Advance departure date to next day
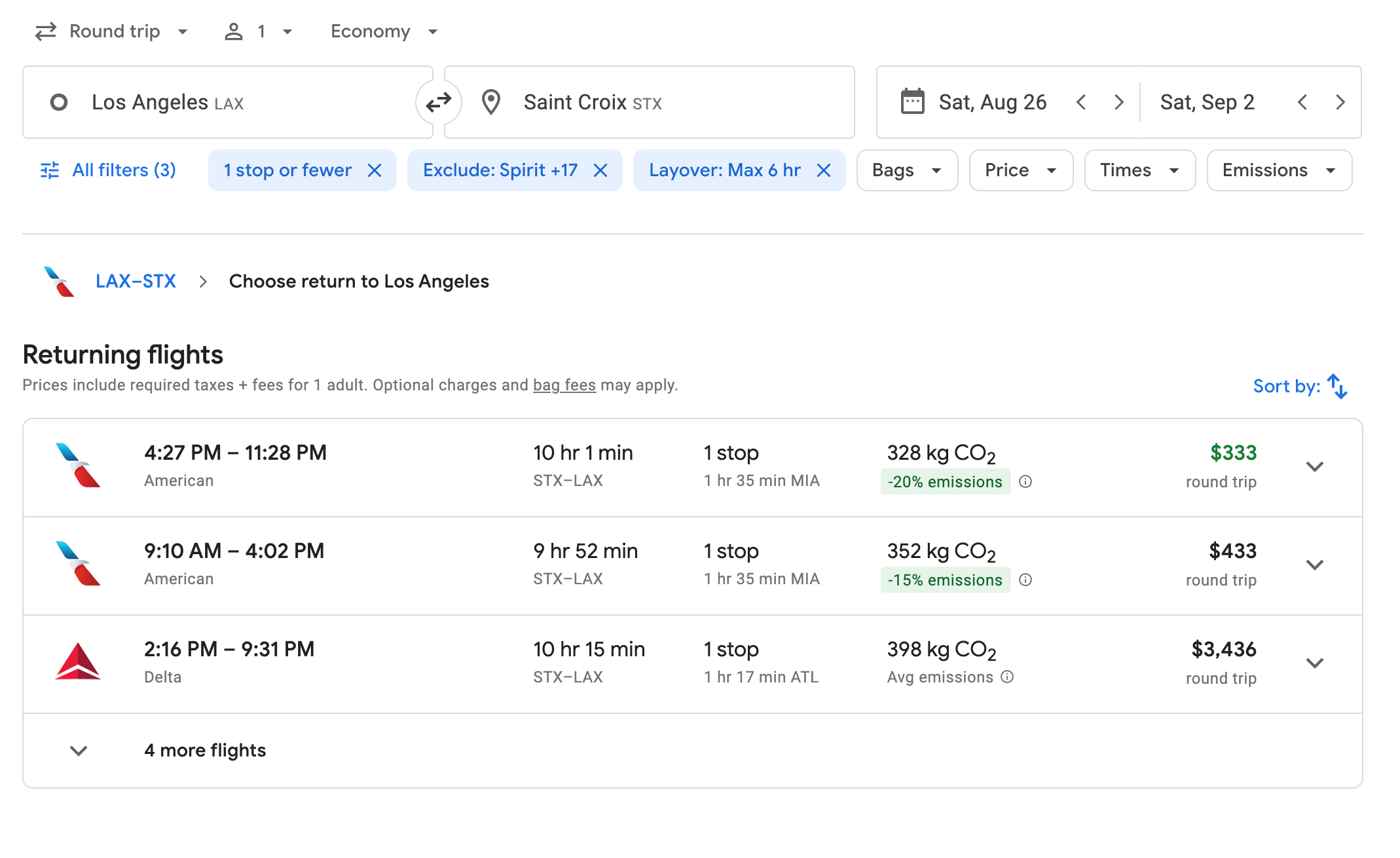This screenshot has width=1400, height=858. click(1119, 102)
